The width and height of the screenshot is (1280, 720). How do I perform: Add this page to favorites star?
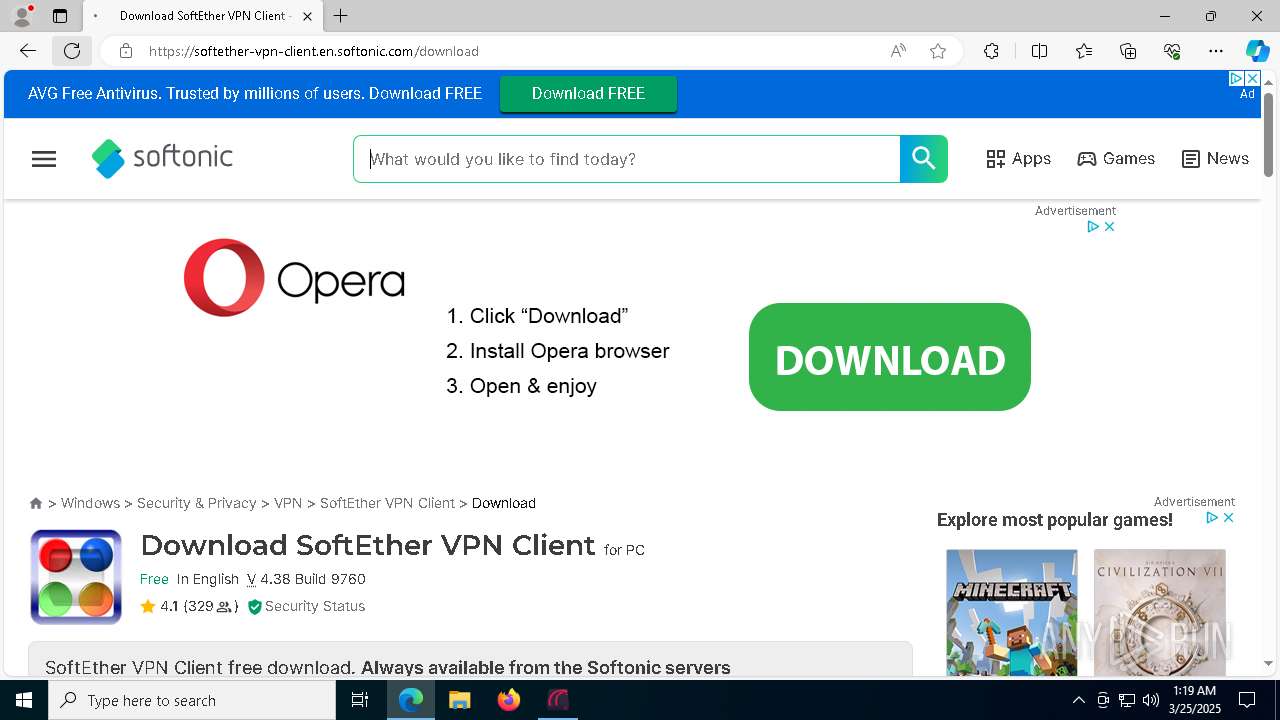pyautogui.click(x=938, y=51)
